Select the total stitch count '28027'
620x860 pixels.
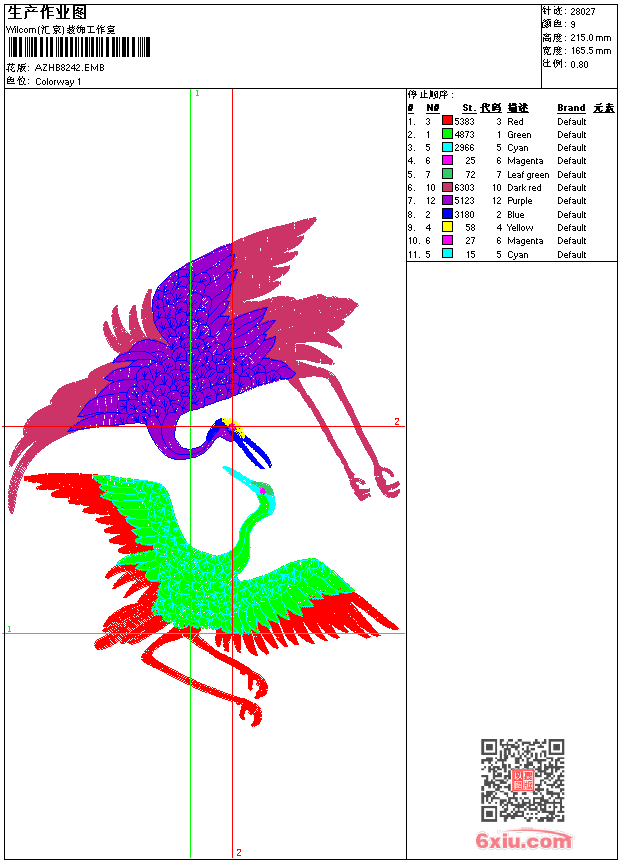pyautogui.click(x=583, y=12)
